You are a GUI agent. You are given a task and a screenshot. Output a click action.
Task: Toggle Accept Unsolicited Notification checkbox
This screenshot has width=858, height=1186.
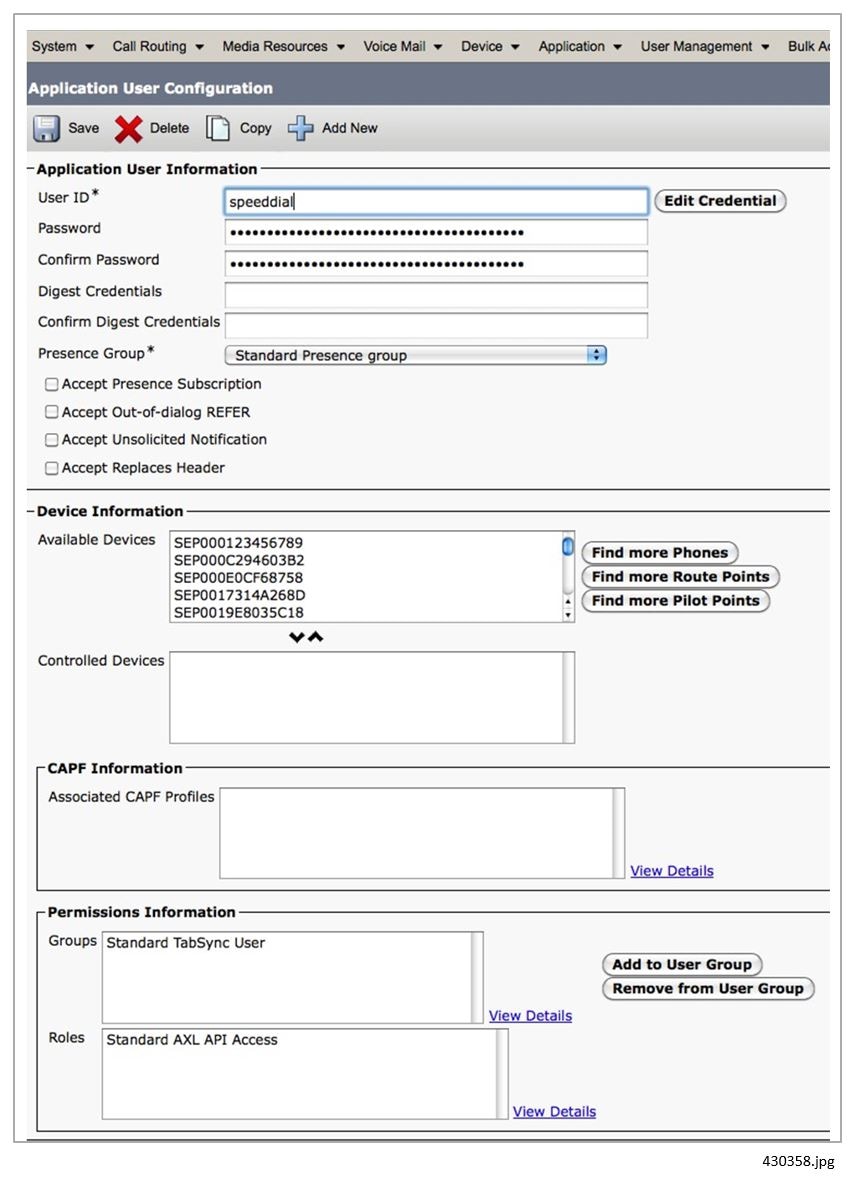tap(52, 440)
